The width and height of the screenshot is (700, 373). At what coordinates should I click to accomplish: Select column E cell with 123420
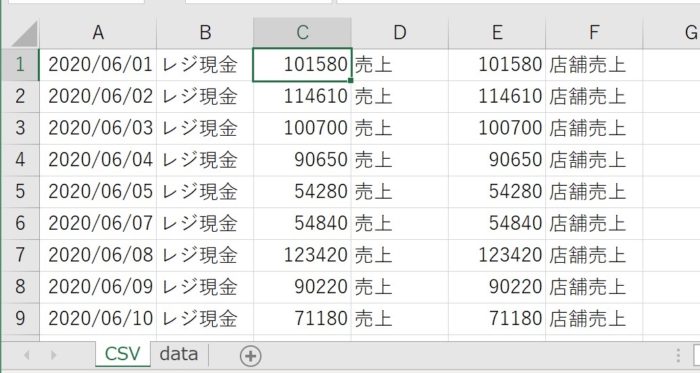[497, 255]
